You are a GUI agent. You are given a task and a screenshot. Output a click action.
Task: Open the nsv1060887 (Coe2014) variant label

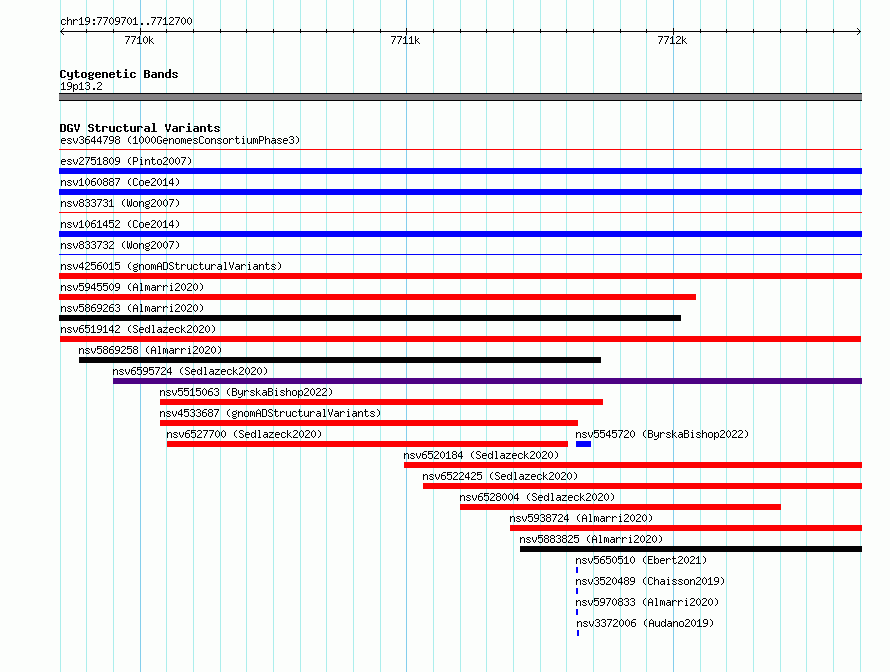[120, 182]
